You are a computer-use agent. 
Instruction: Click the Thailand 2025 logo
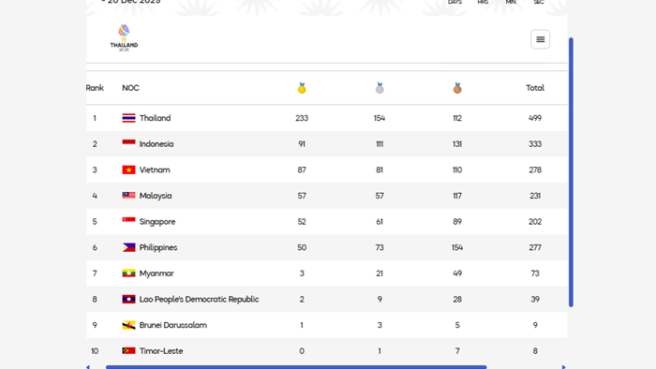(124, 38)
